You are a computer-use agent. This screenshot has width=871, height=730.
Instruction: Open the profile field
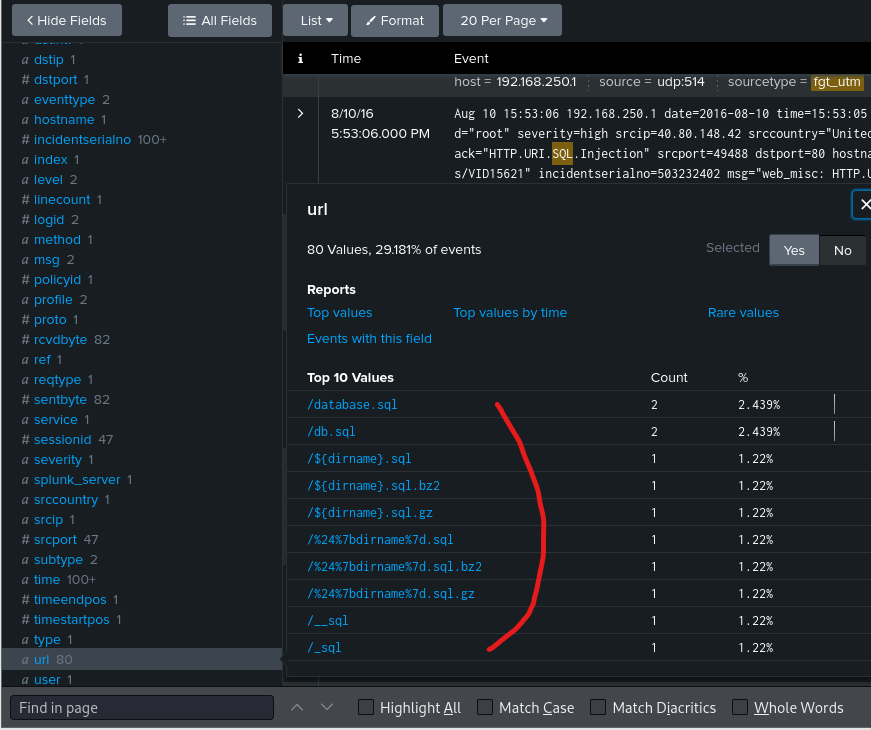[x=53, y=299]
